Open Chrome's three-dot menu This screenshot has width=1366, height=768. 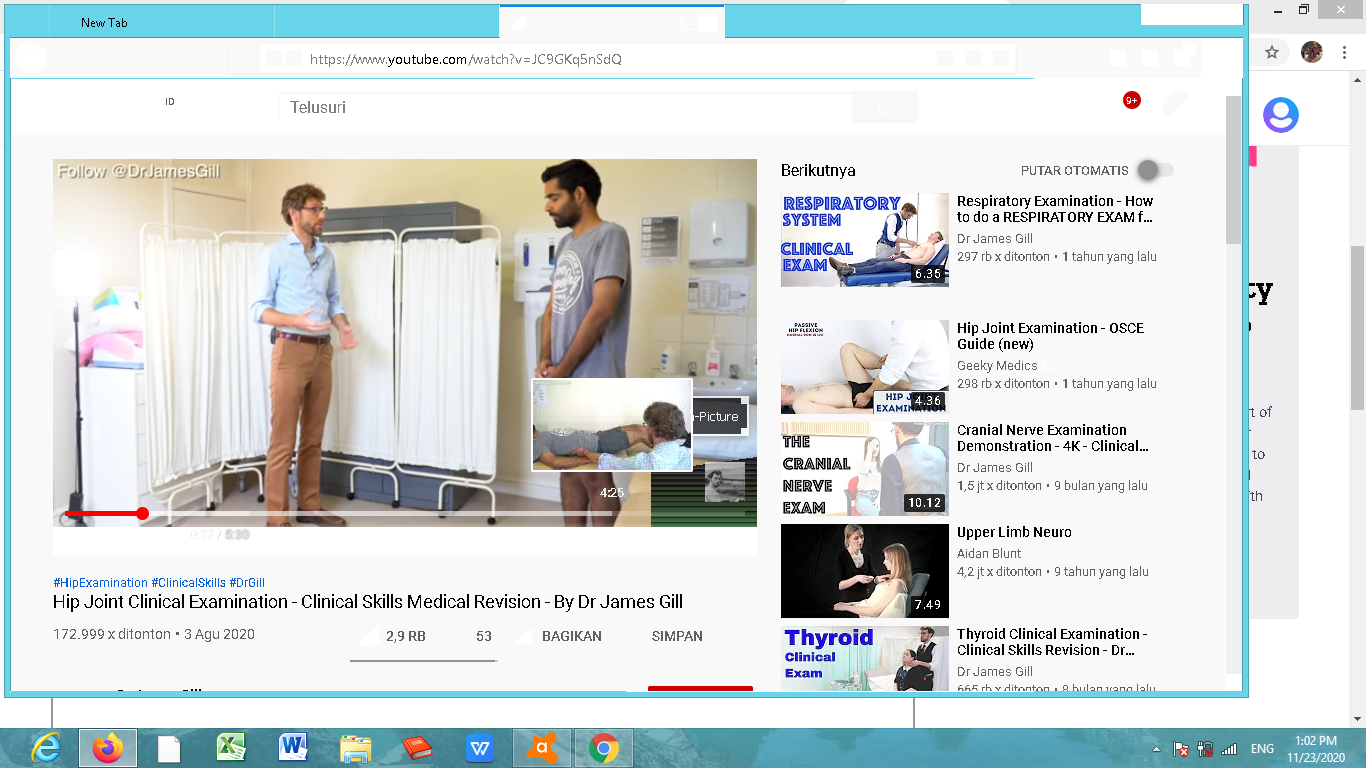pos(1344,52)
